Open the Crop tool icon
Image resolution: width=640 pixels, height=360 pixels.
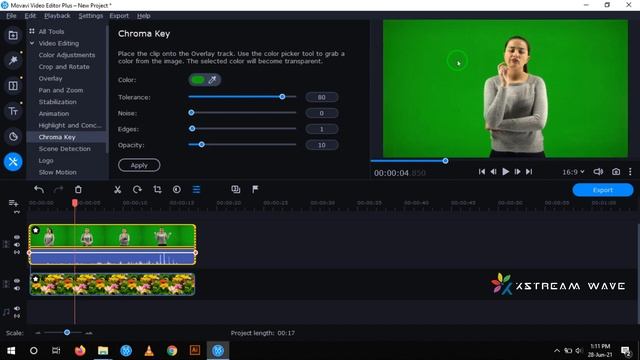tap(157, 189)
